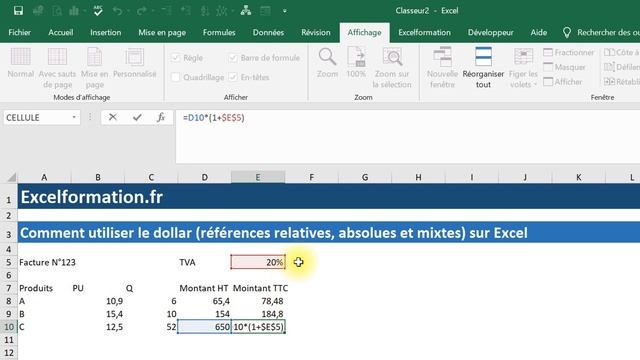The image size is (640, 360).
Task: Choose Mise en page view
Action: coord(95,68)
